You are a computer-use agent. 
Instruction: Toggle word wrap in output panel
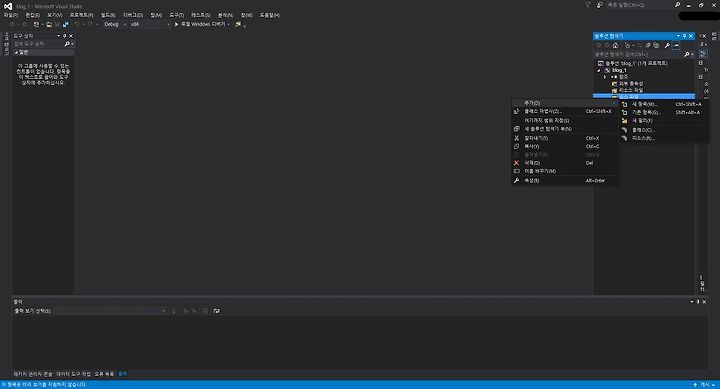pyautogui.click(x=216, y=311)
